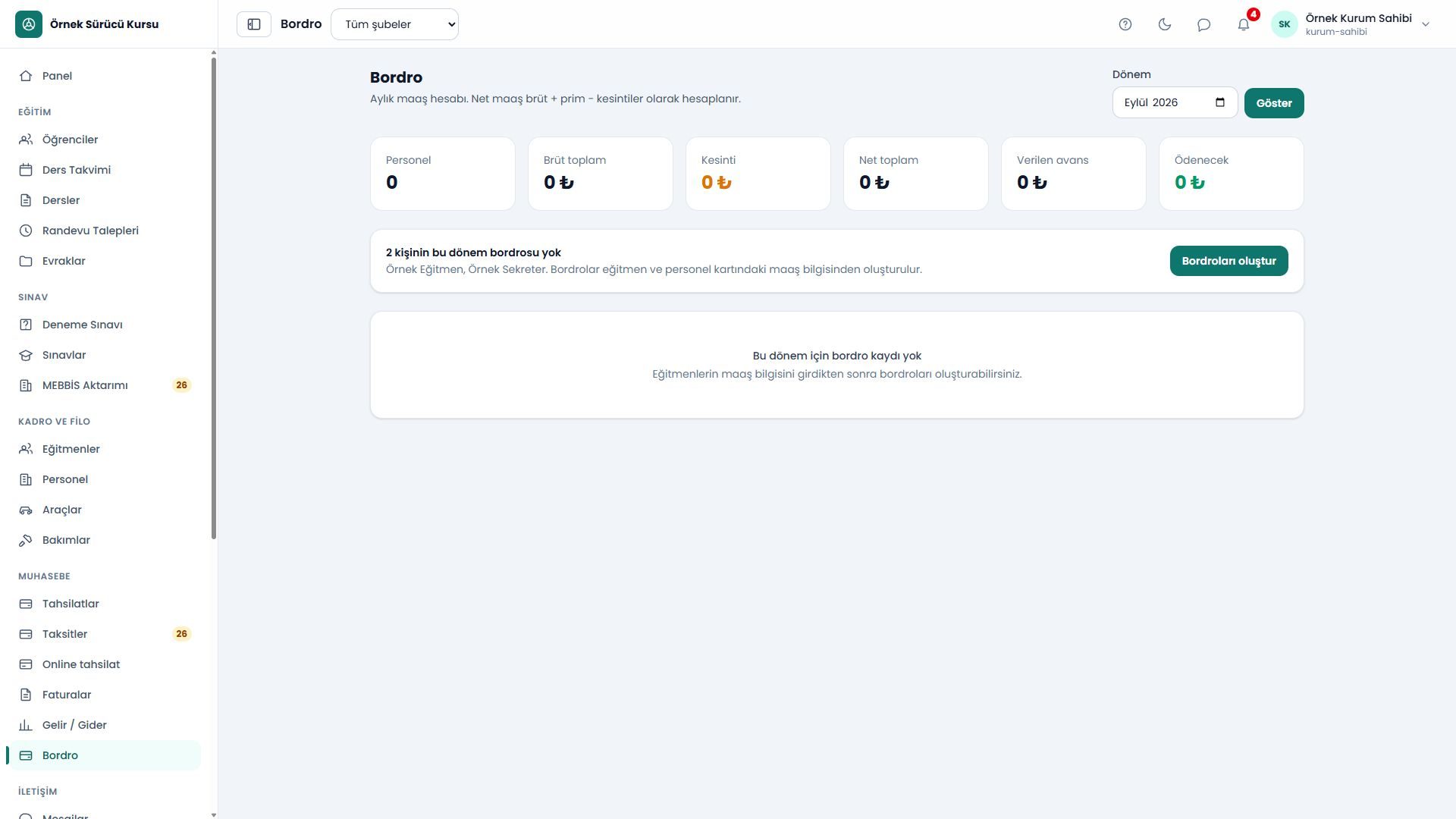Switch to dark mode via moon icon
The image size is (1456, 819).
1165,24
